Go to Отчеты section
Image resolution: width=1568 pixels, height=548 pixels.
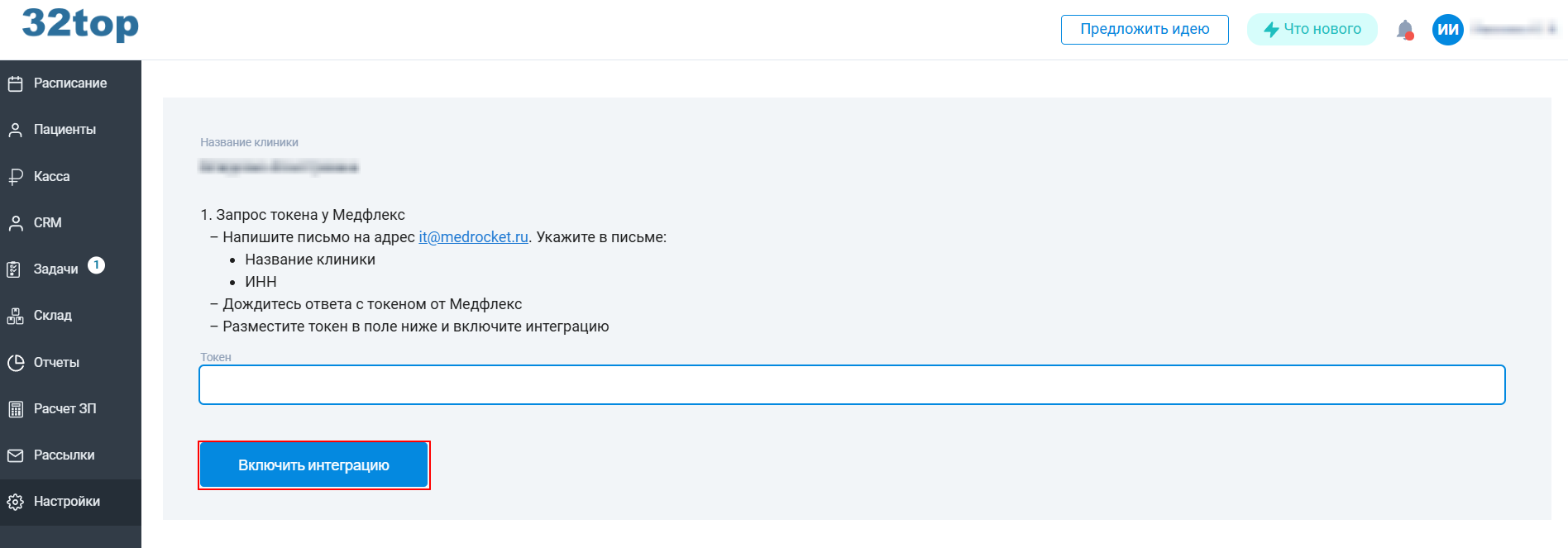click(70, 362)
